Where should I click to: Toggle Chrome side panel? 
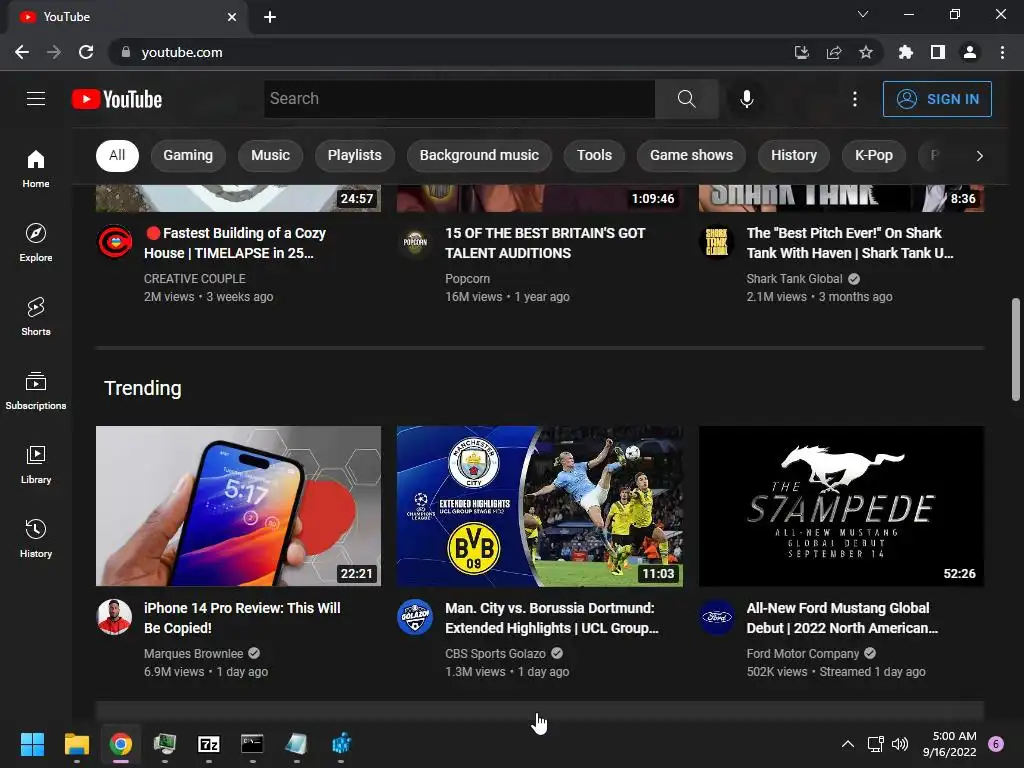pos(938,52)
